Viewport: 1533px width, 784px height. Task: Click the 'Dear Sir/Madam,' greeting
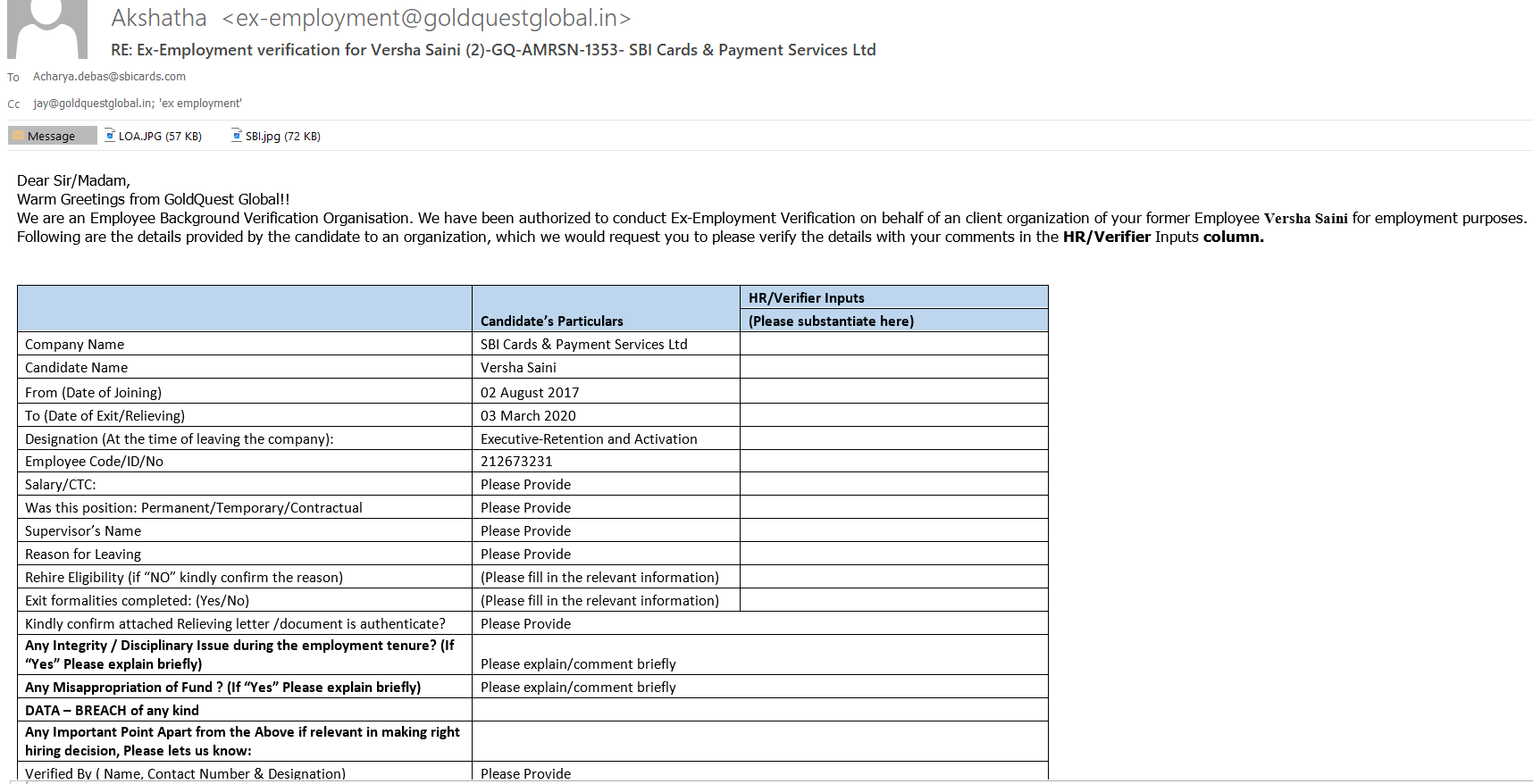73,180
